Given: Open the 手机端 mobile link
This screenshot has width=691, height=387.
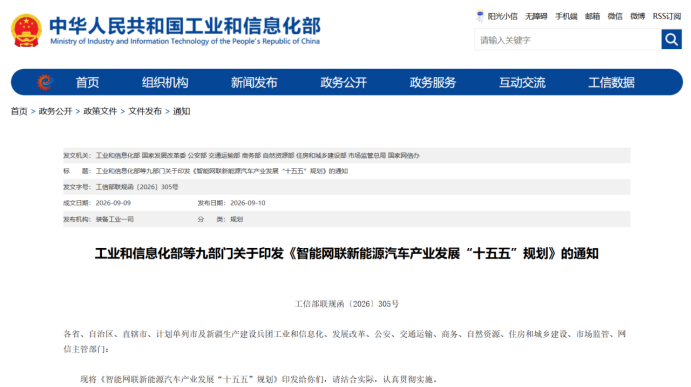Looking at the screenshot, I should (x=566, y=16).
